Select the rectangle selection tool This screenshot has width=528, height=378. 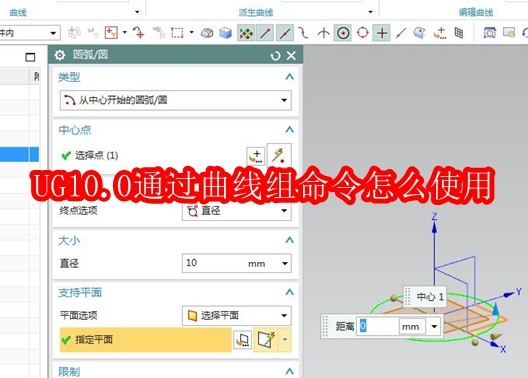pos(177,33)
